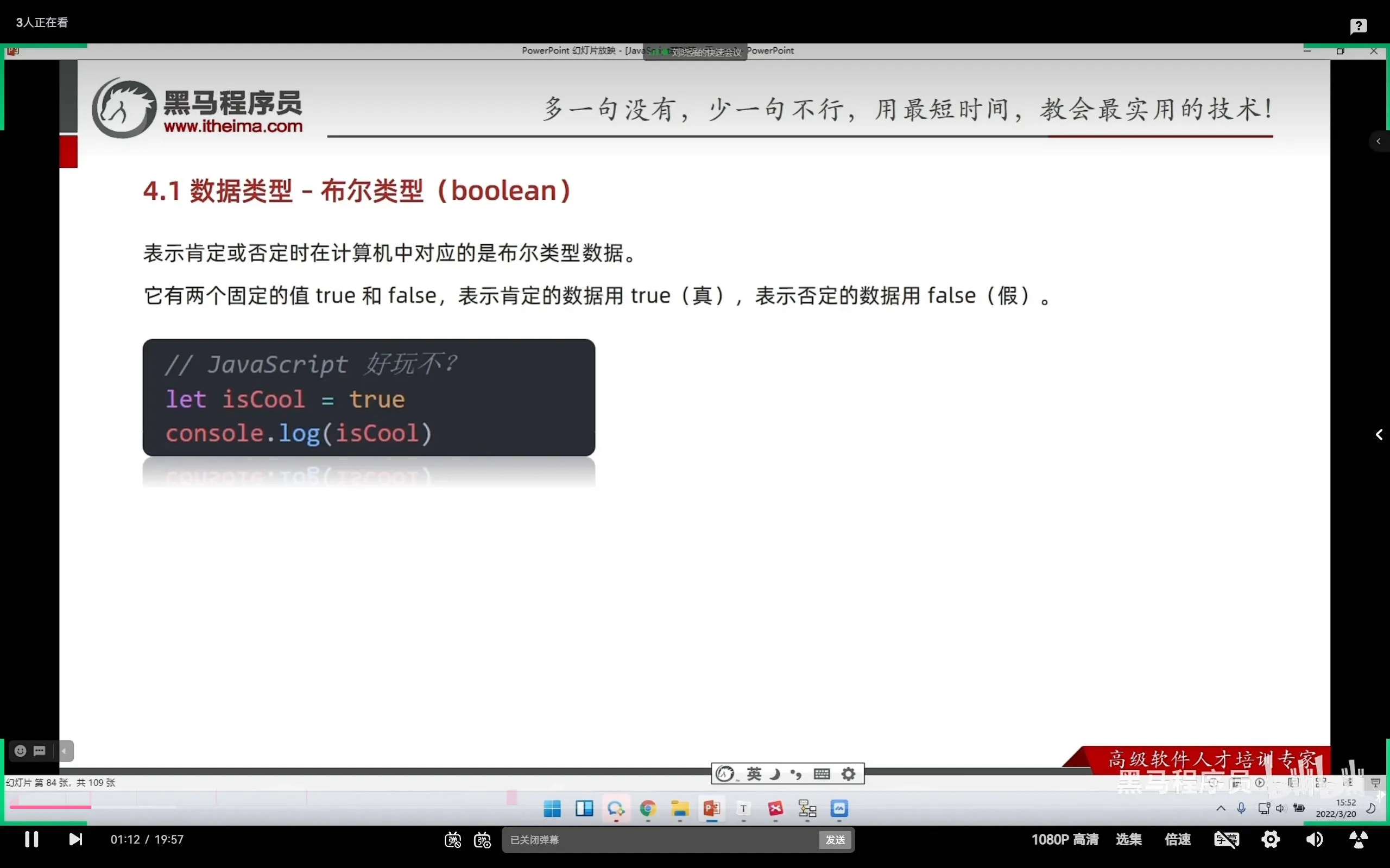The image size is (1390, 868).
Task: Open the 选集 episode list
Action: pyautogui.click(x=1128, y=839)
